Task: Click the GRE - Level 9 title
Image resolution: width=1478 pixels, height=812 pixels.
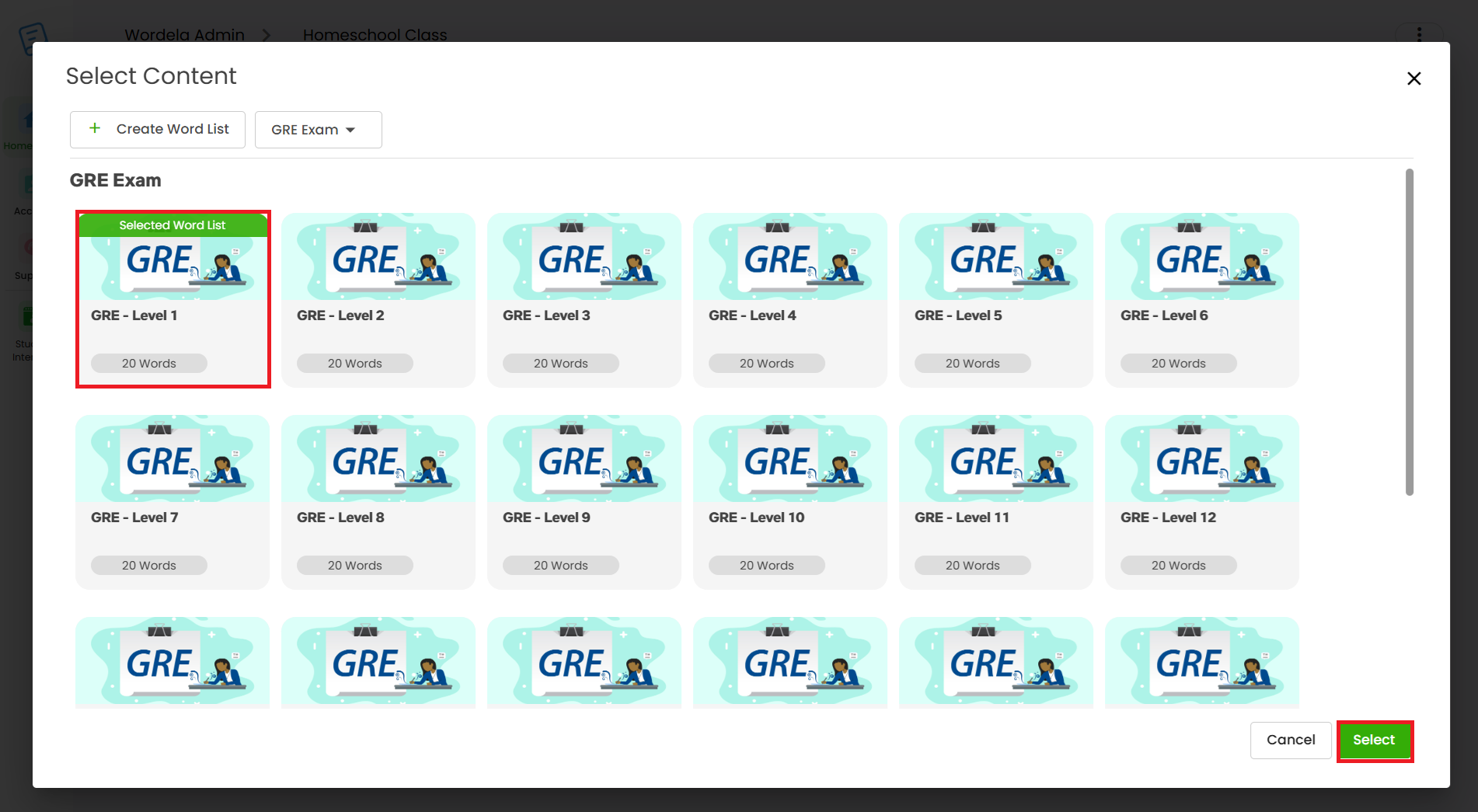Action: [546, 518]
